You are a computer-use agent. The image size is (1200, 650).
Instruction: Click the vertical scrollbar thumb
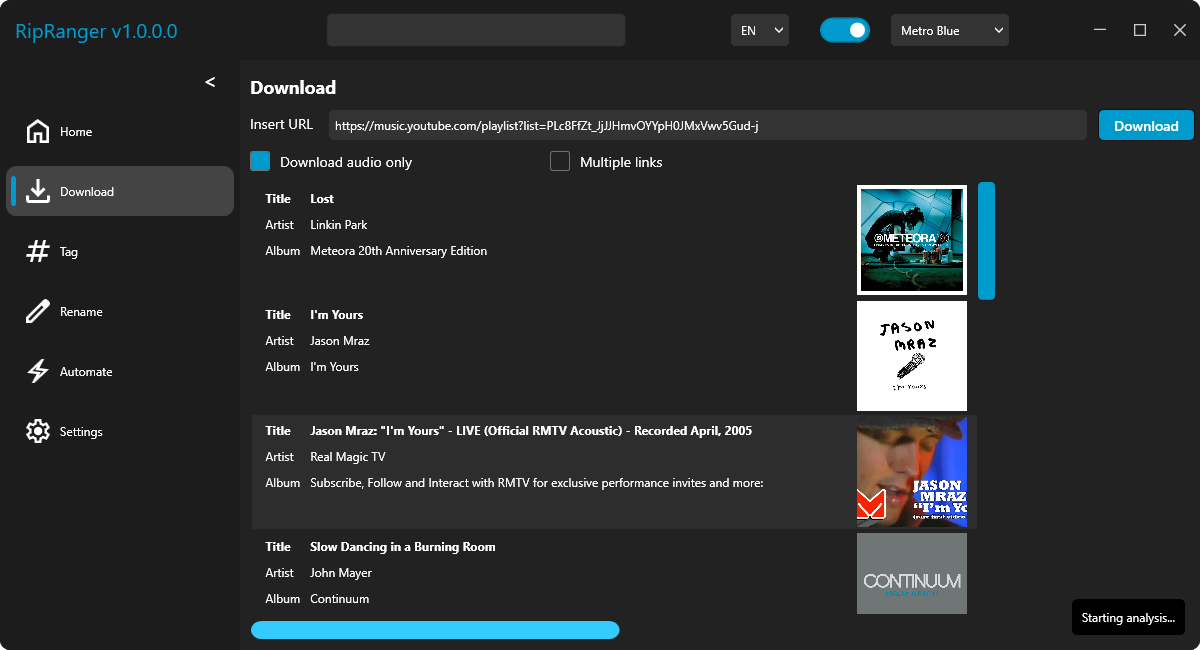[986, 241]
